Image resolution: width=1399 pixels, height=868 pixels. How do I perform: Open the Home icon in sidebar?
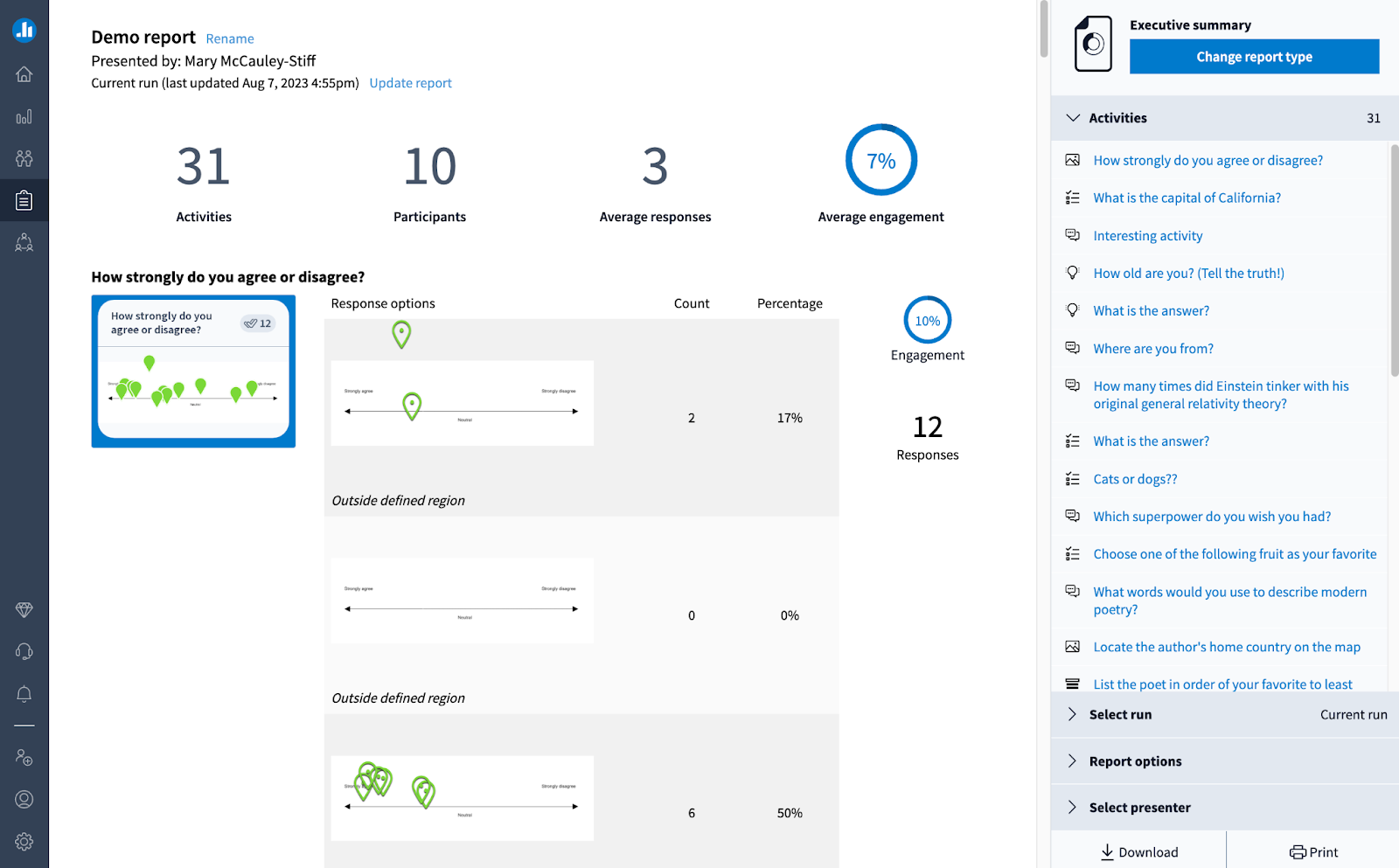click(x=24, y=74)
